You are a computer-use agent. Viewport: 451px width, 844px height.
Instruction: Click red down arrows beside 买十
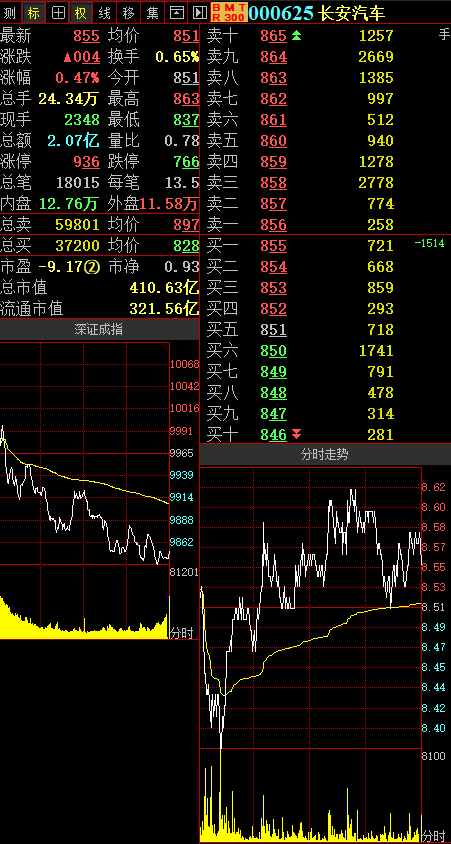[x=297, y=434]
